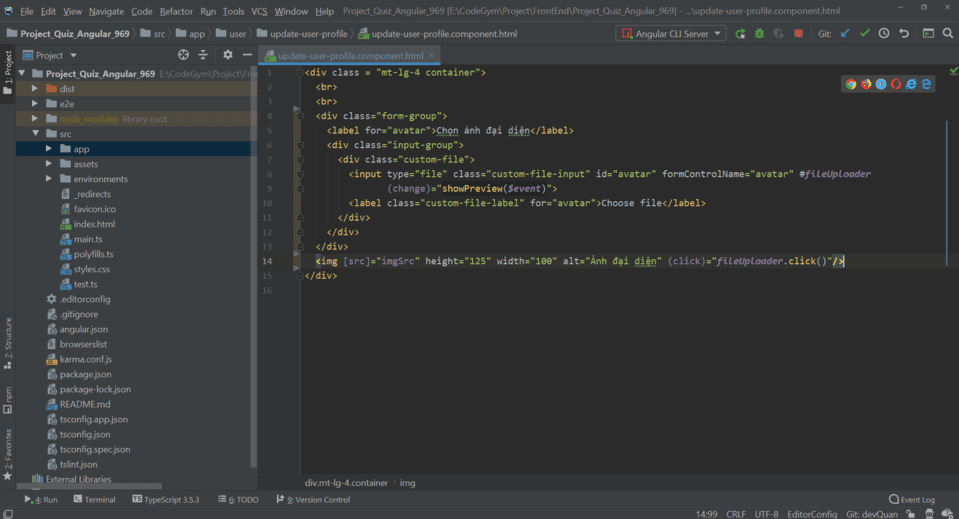Image resolution: width=959 pixels, height=519 pixels.
Task: Click the Debug bug icon in toolbar
Action: point(759,33)
